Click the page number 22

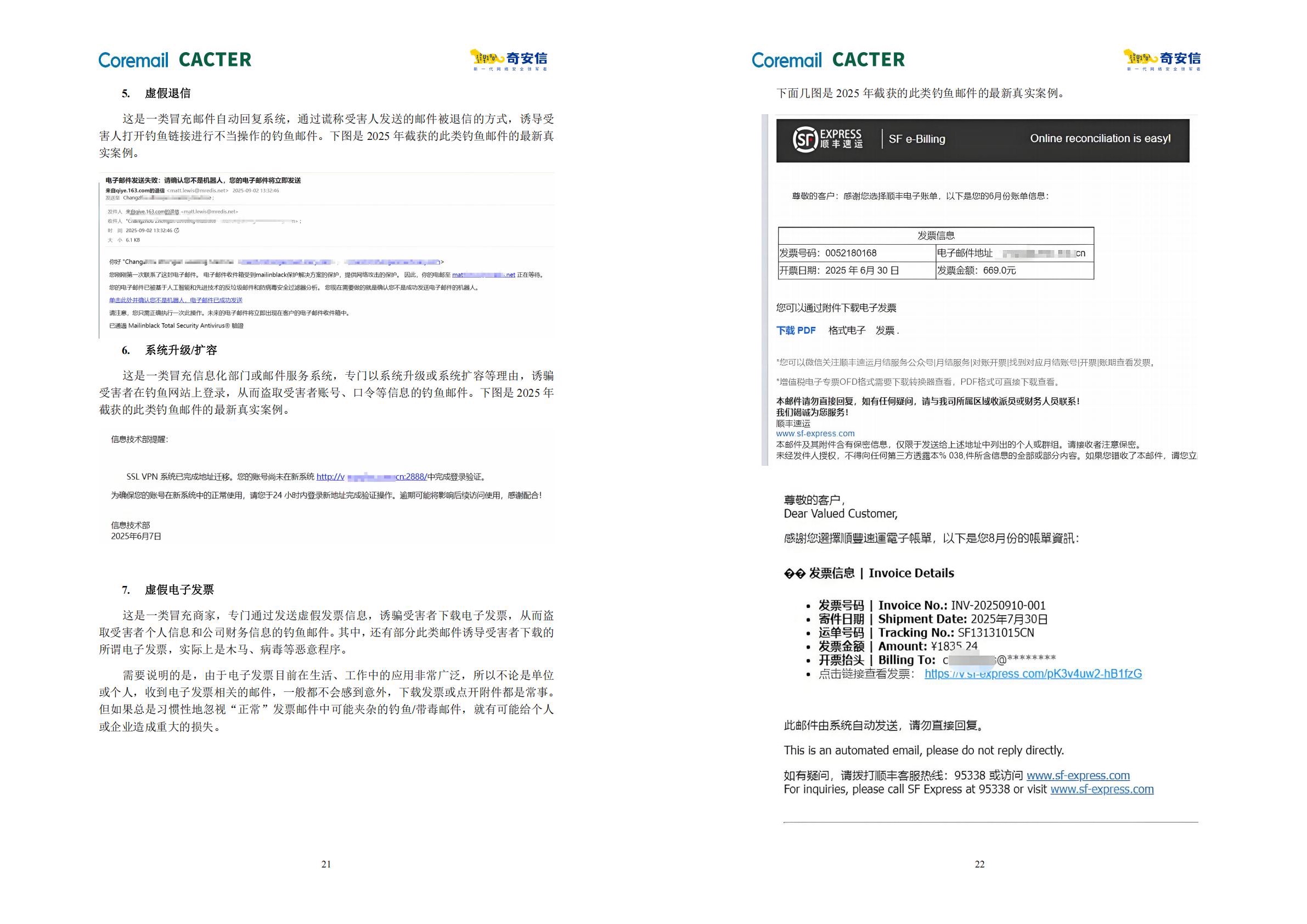(979, 864)
